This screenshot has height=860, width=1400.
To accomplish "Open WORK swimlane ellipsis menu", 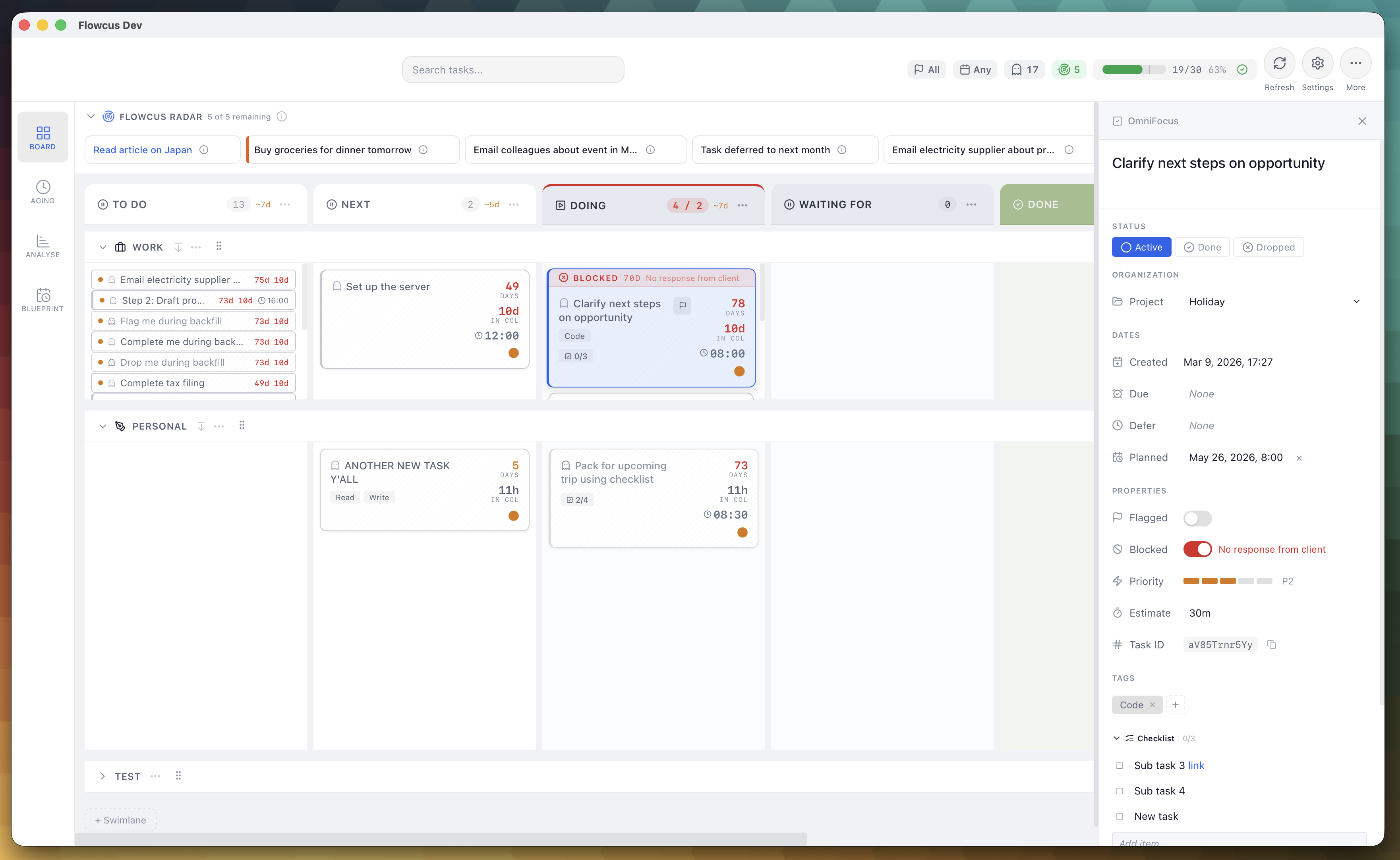I will coord(196,247).
